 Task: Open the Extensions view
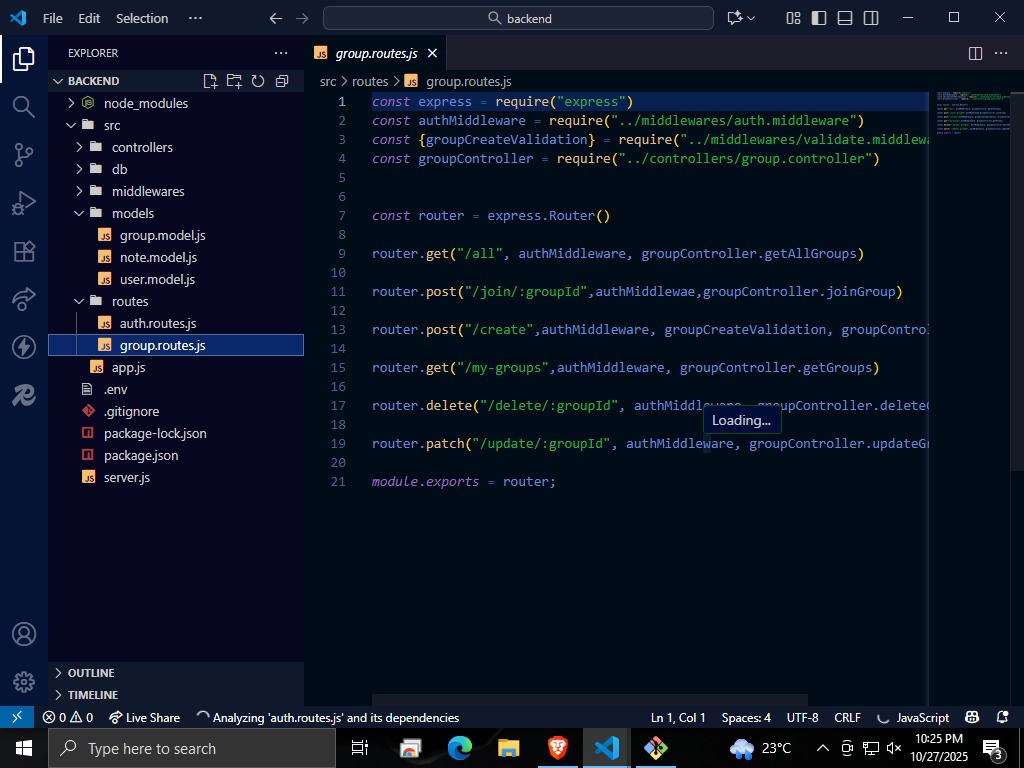(22, 252)
